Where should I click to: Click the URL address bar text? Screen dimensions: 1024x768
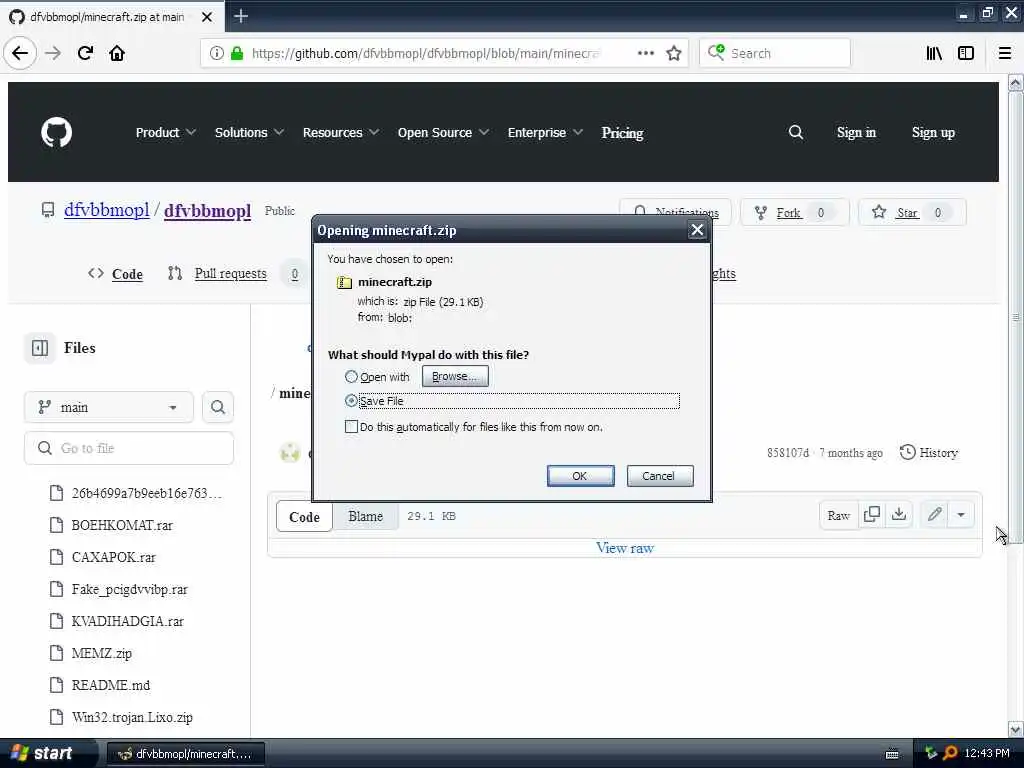click(425, 53)
